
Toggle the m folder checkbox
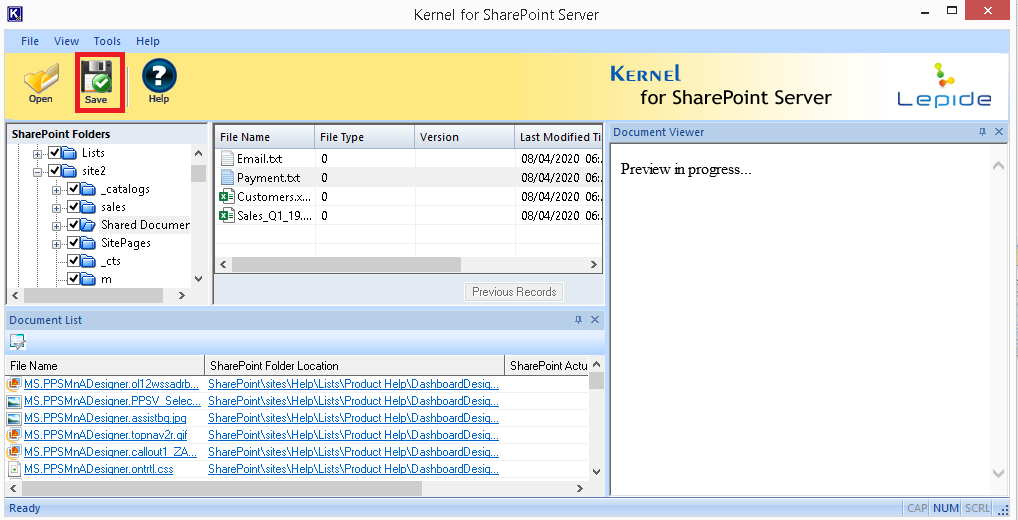coord(73,279)
